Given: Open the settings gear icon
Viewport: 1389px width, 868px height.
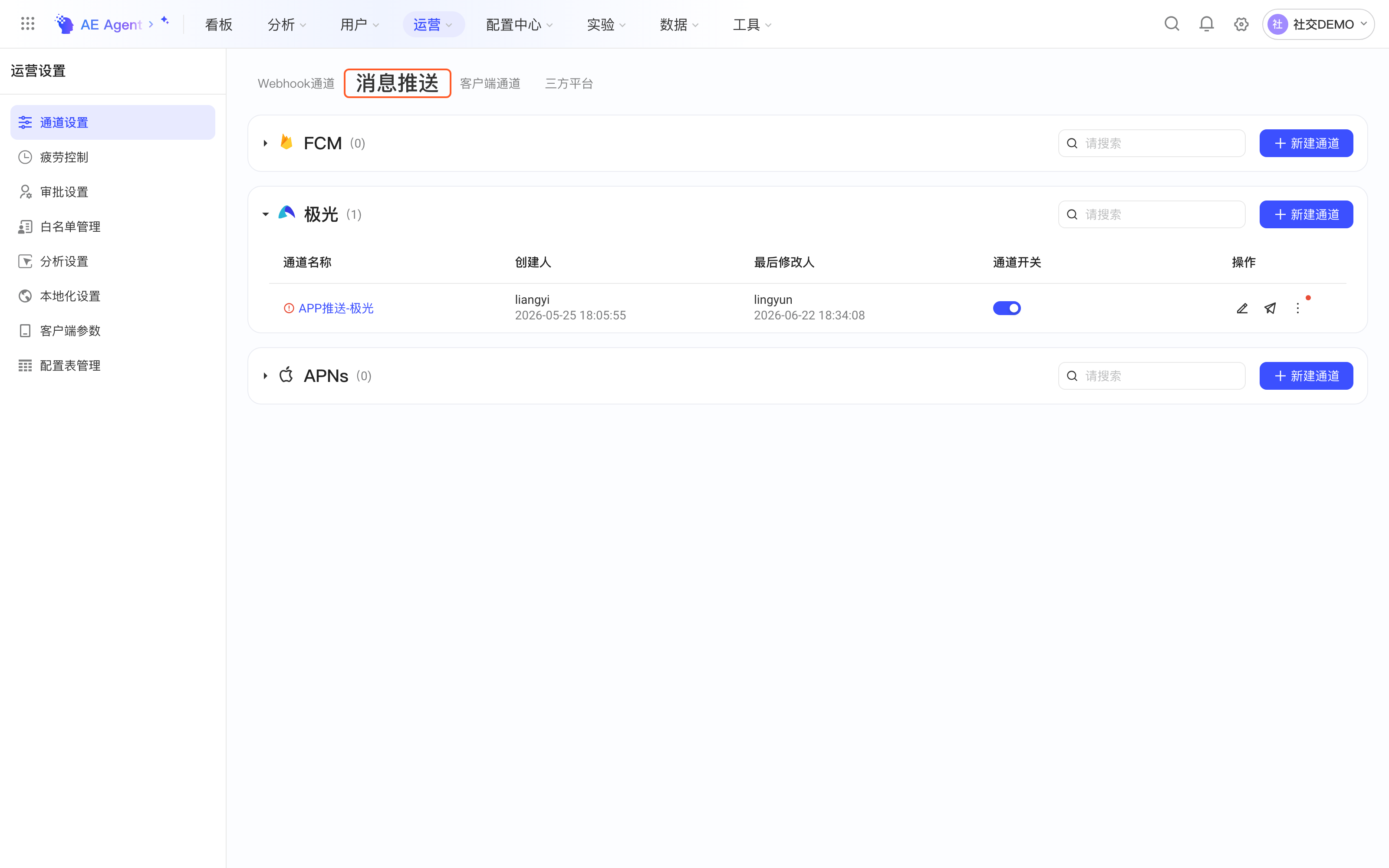Looking at the screenshot, I should point(1241,24).
